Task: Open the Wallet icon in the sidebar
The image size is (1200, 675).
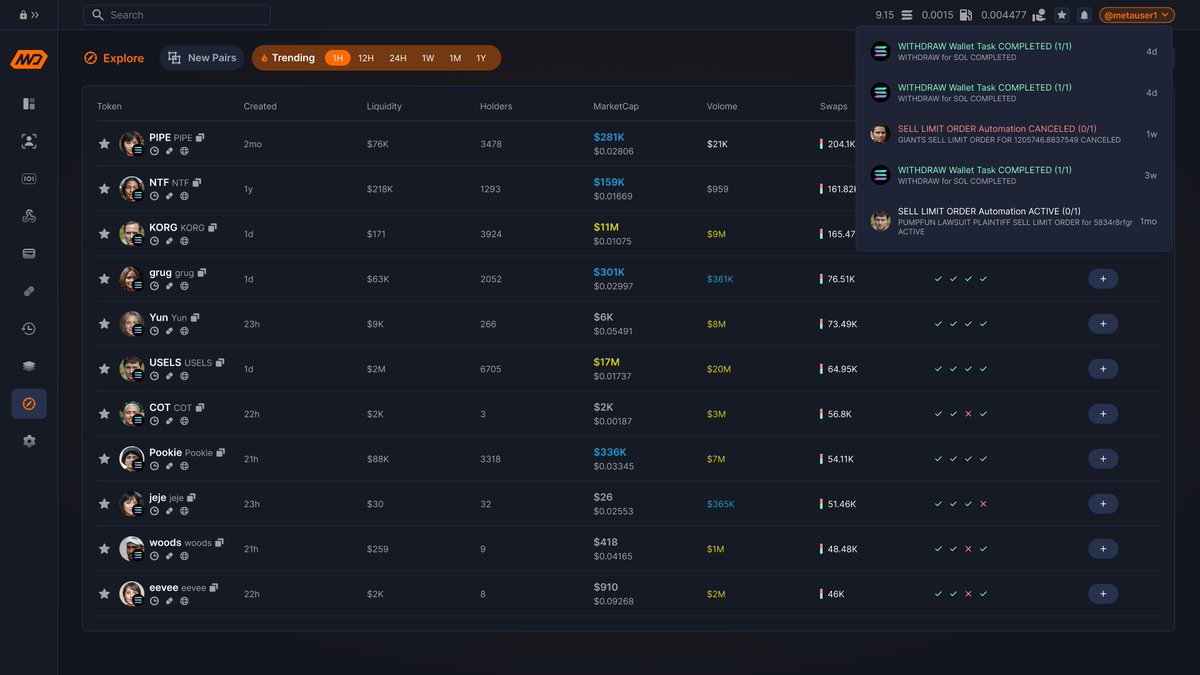Action: 28,252
